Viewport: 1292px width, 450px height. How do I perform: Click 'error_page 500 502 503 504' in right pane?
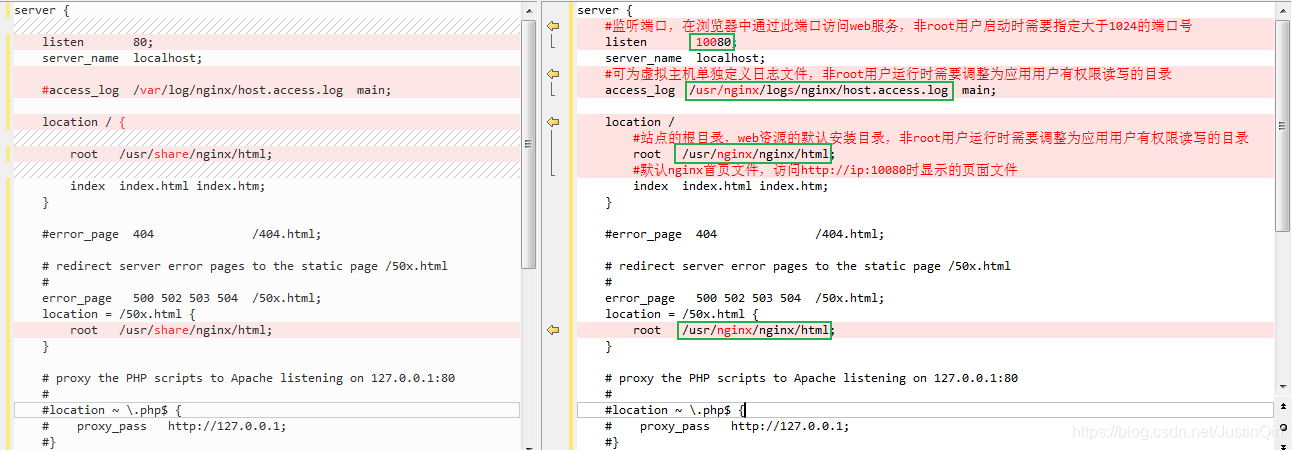[x=744, y=298]
